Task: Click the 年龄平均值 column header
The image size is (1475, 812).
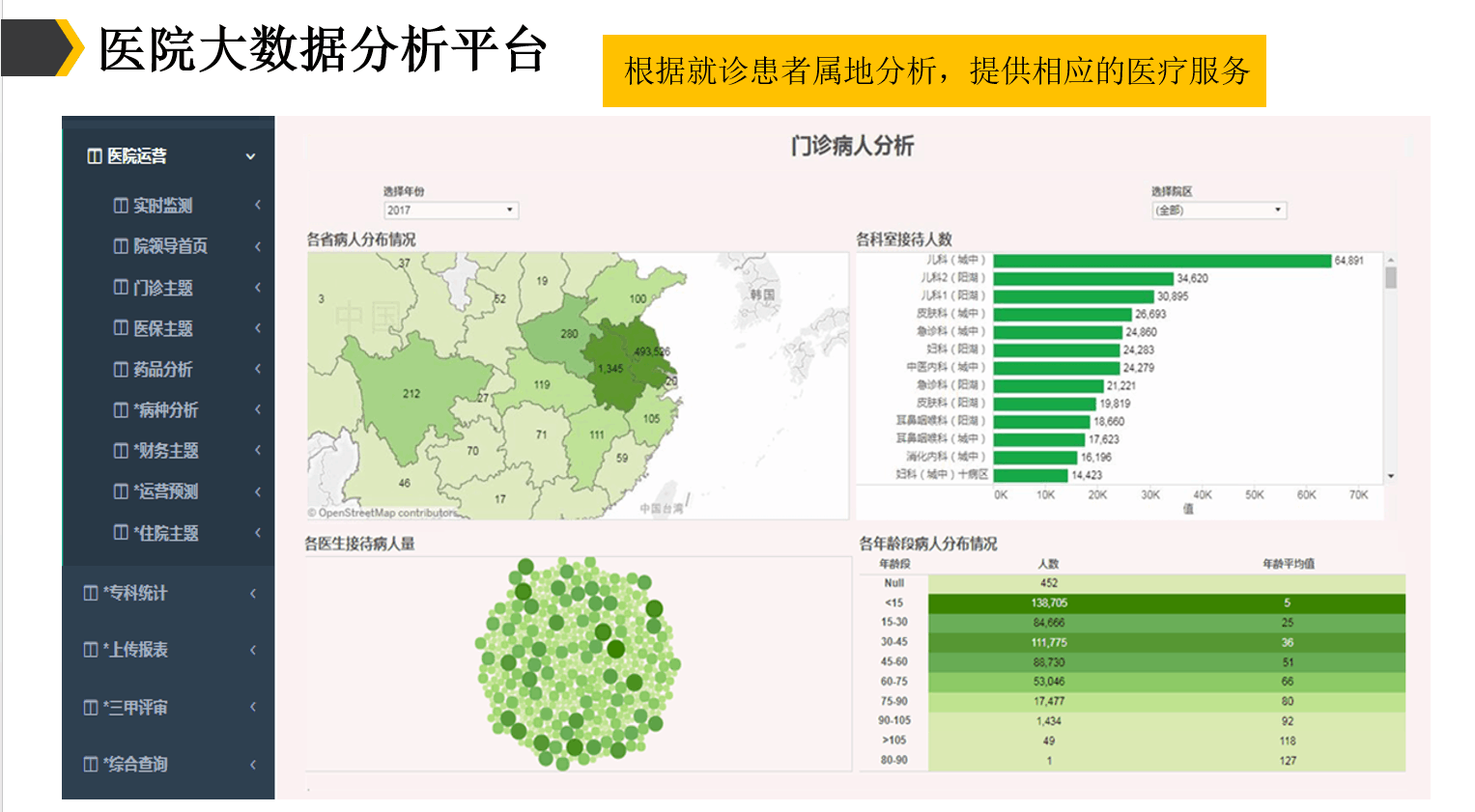Action: coord(1289,564)
